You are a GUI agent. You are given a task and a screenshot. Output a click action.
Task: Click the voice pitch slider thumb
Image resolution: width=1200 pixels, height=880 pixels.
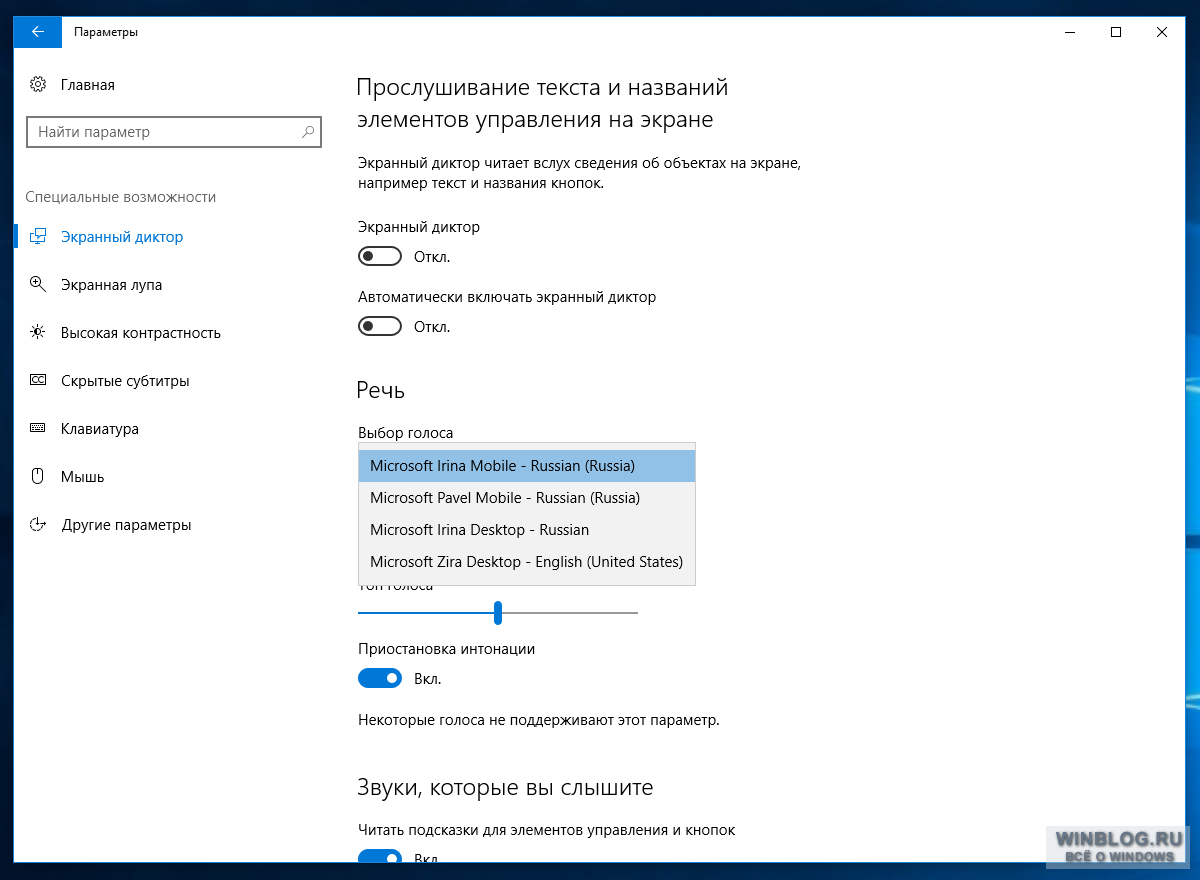[498, 612]
